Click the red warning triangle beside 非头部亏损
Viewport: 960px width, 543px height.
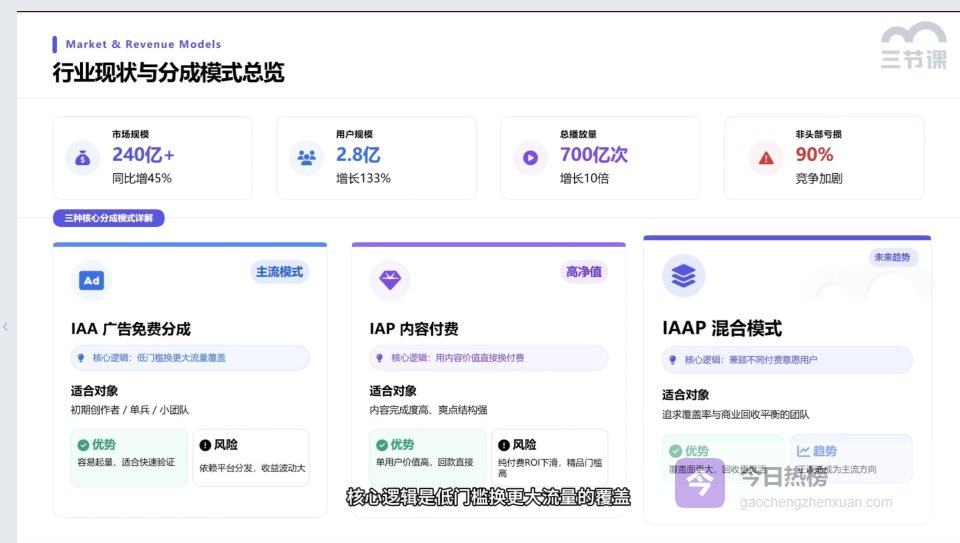click(x=766, y=159)
